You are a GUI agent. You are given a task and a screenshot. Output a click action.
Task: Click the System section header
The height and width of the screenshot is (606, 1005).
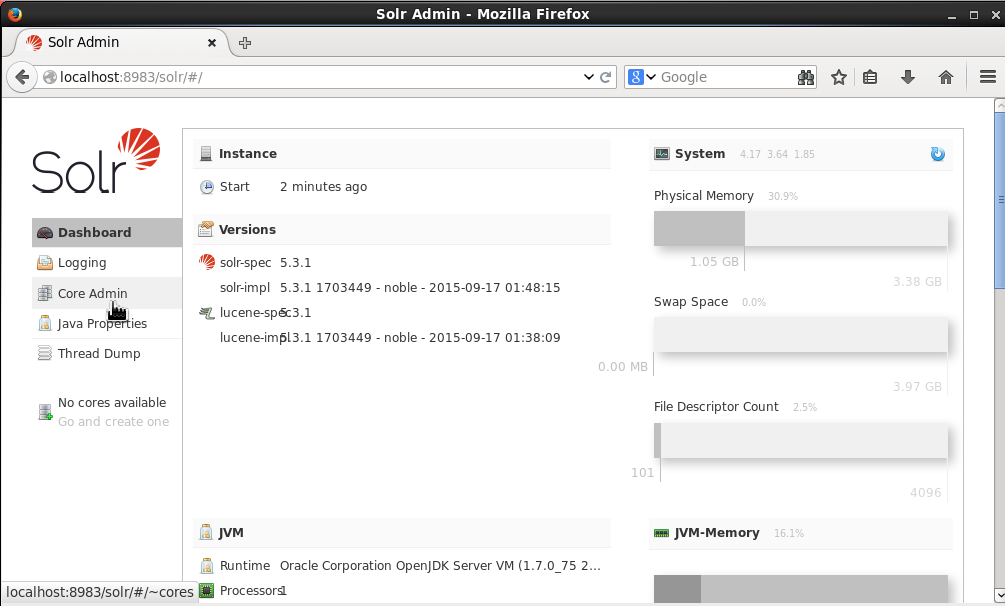coord(801,154)
